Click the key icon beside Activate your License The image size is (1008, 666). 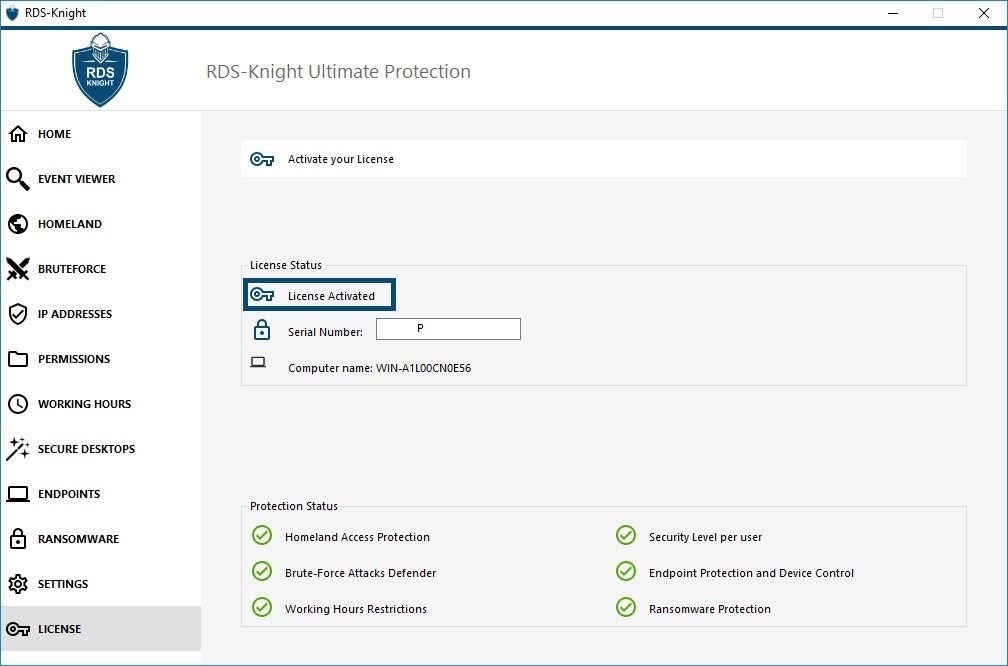point(262,159)
